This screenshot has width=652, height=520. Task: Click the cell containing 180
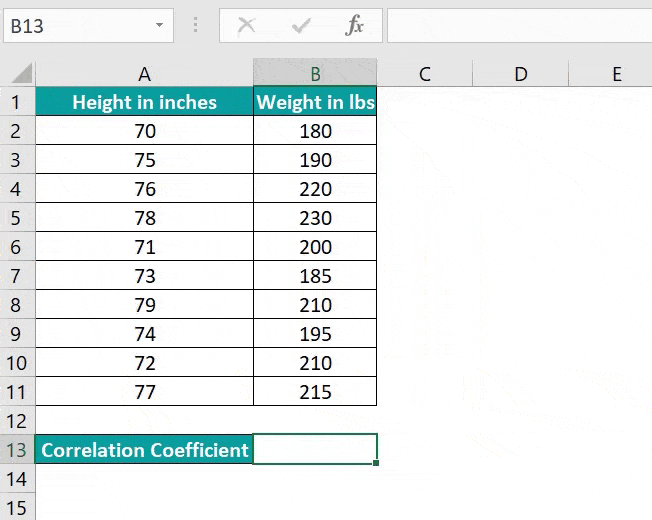[x=315, y=131]
